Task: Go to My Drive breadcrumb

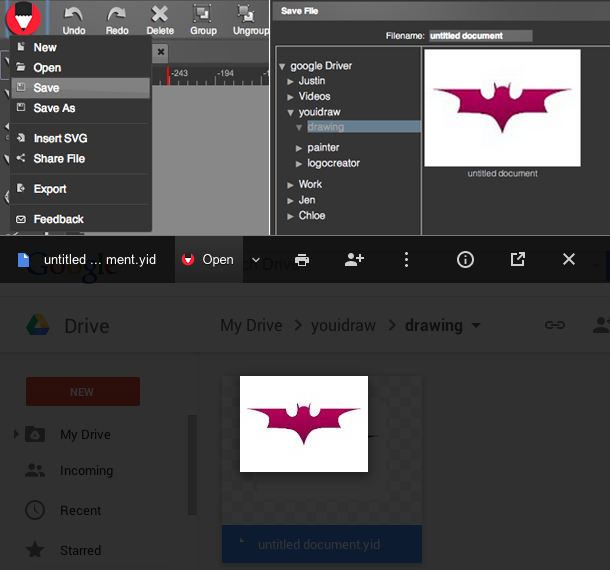Action: tap(251, 325)
